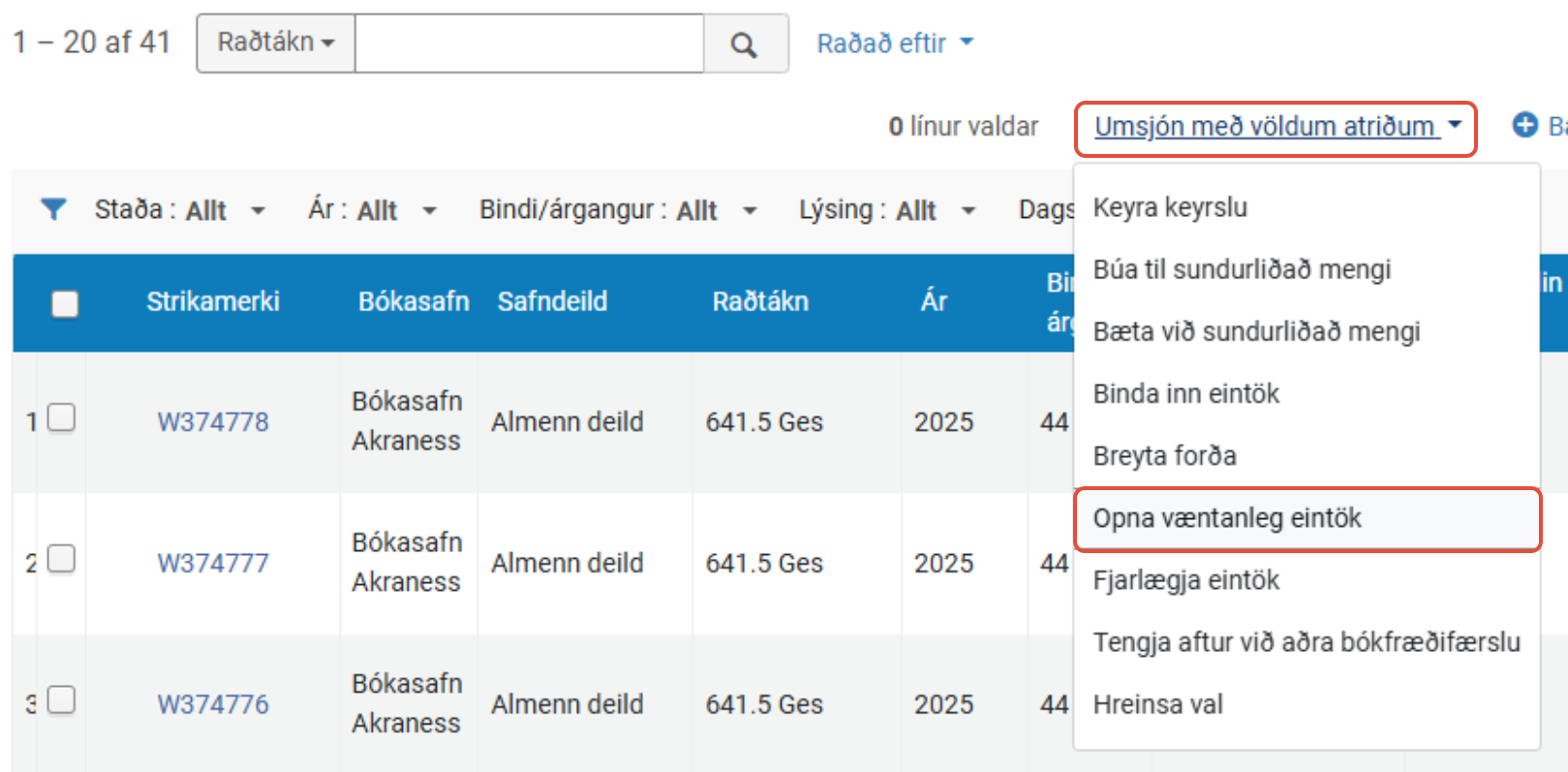Click the blue plus circle icon
The width and height of the screenshot is (1568, 772).
point(1524,125)
